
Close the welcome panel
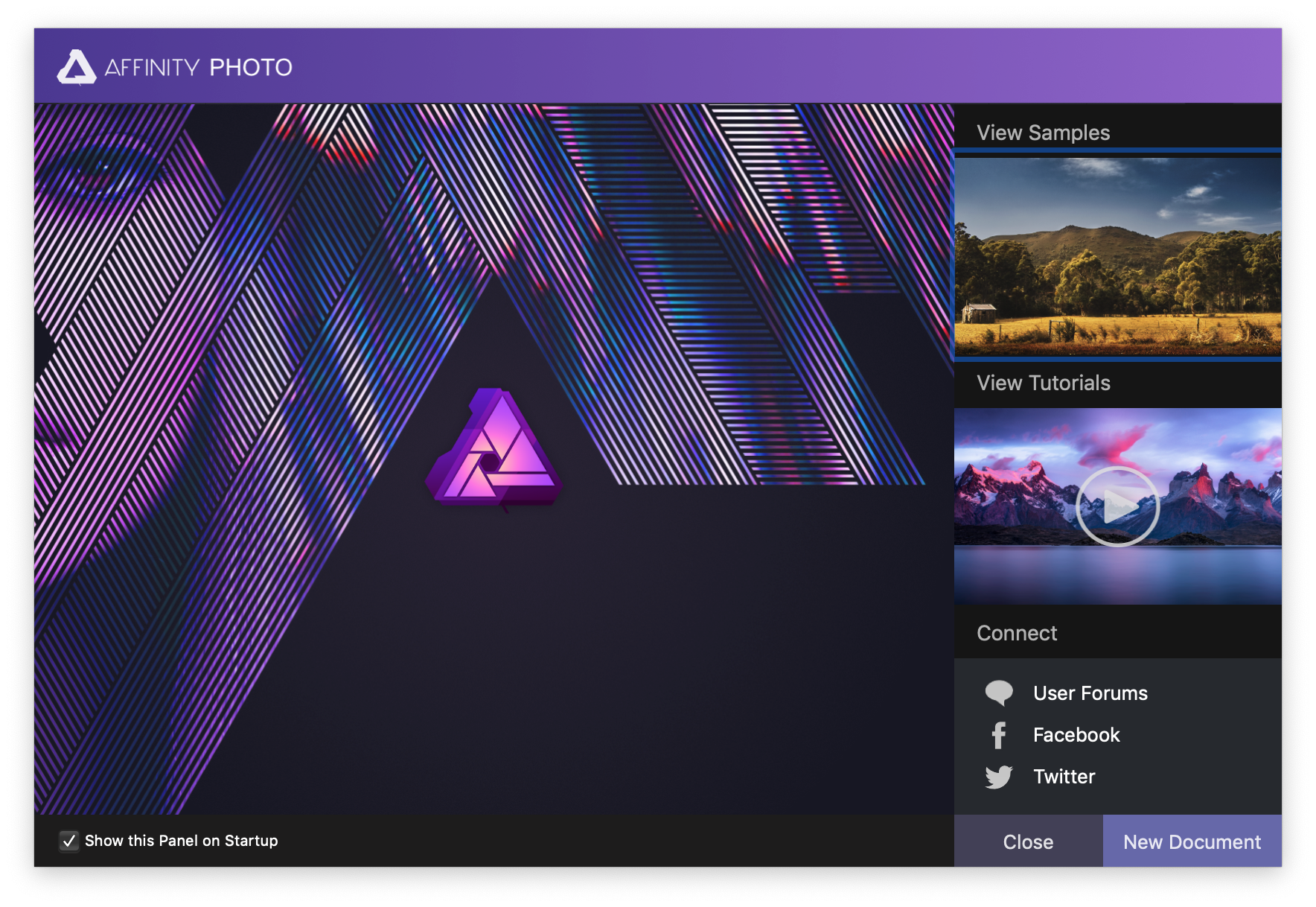[x=1029, y=841]
